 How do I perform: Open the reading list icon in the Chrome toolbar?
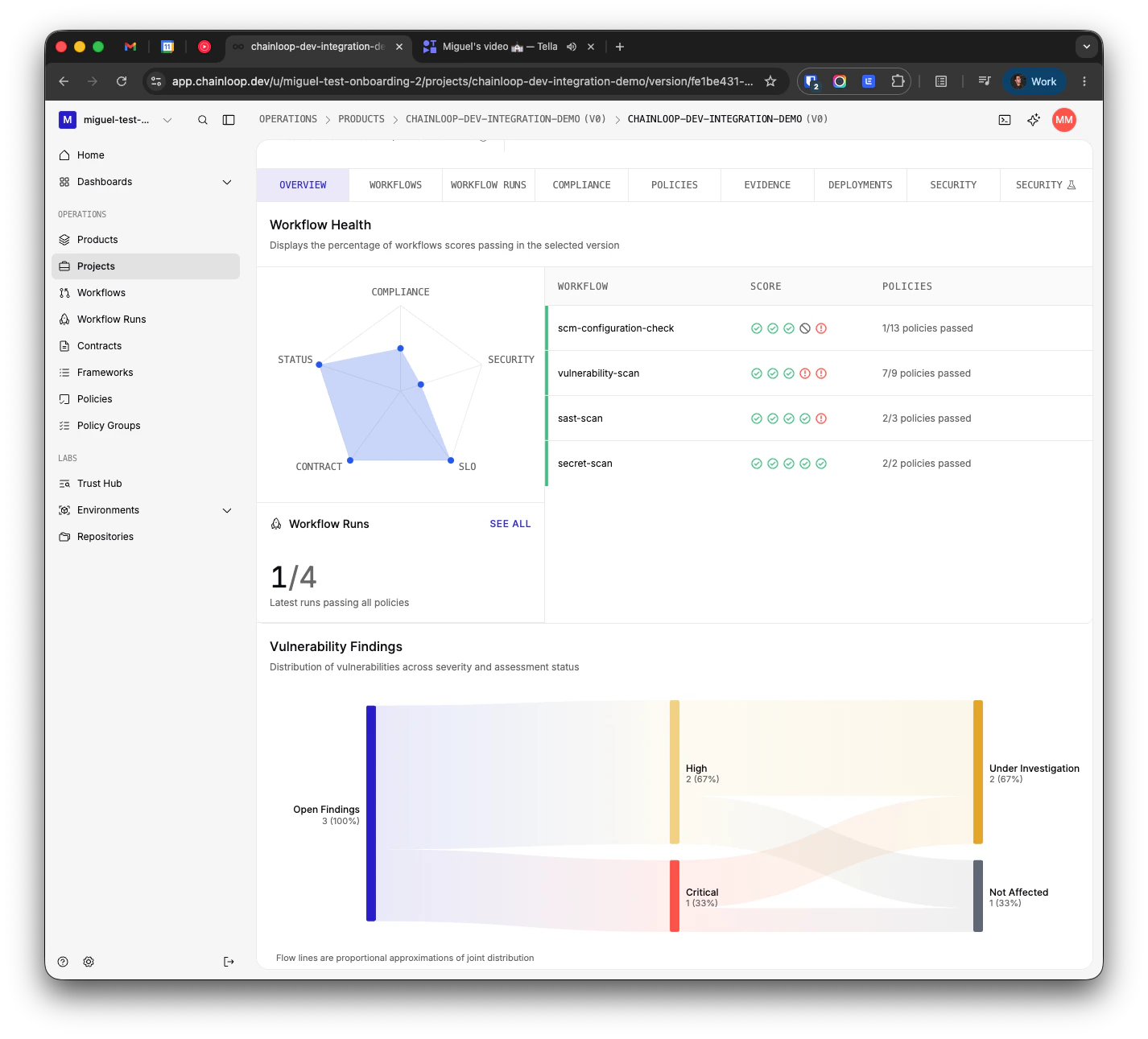(941, 81)
